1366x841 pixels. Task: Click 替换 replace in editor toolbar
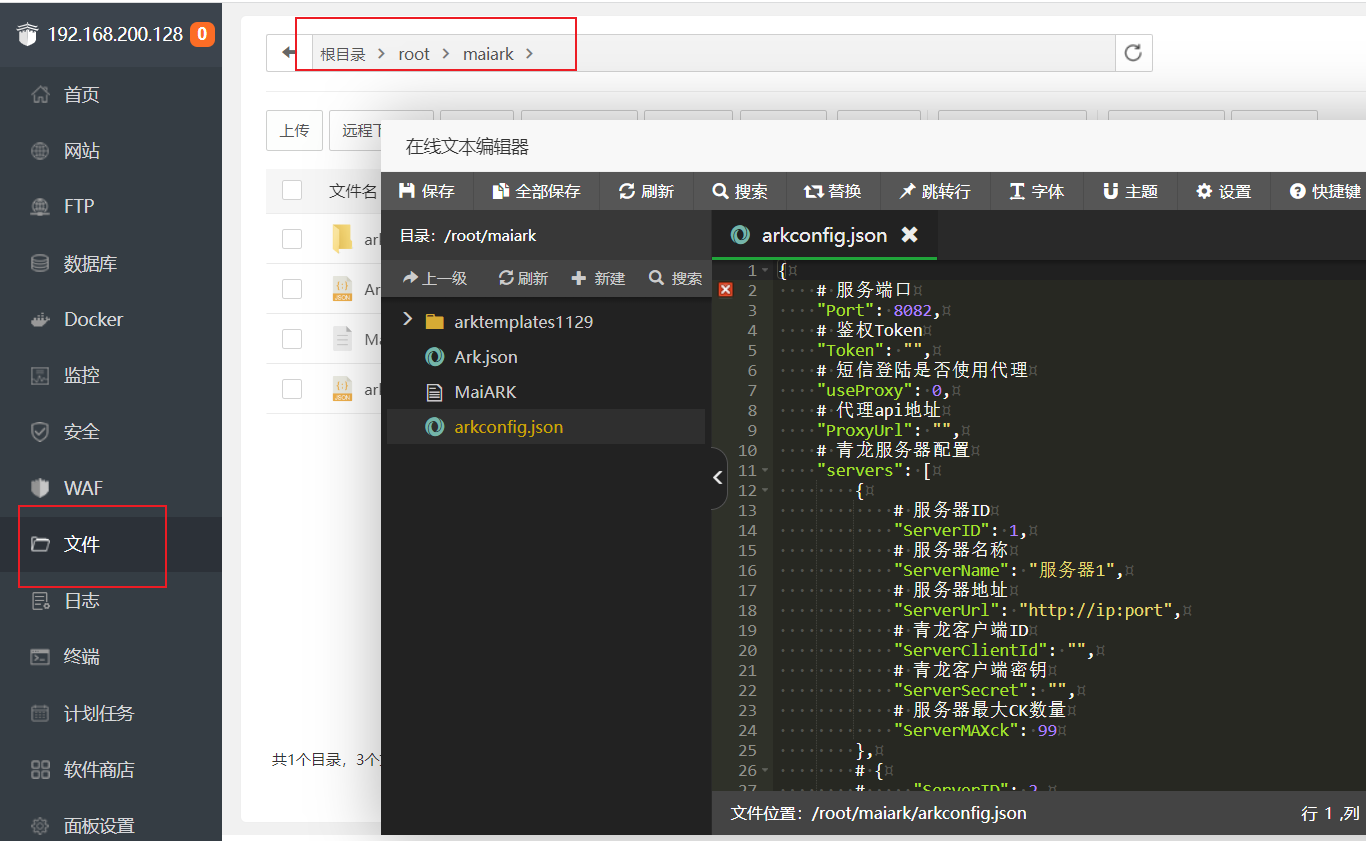(x=832, y=191)
